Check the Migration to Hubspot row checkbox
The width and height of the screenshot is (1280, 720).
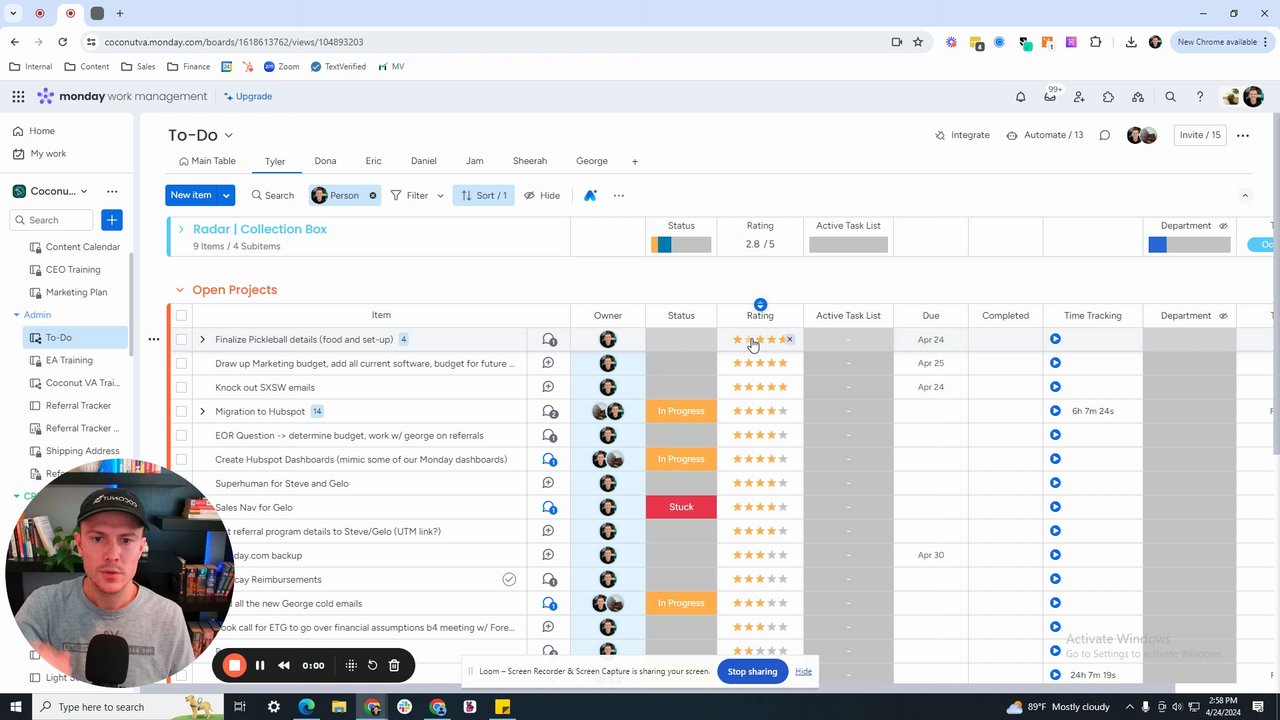181,411
